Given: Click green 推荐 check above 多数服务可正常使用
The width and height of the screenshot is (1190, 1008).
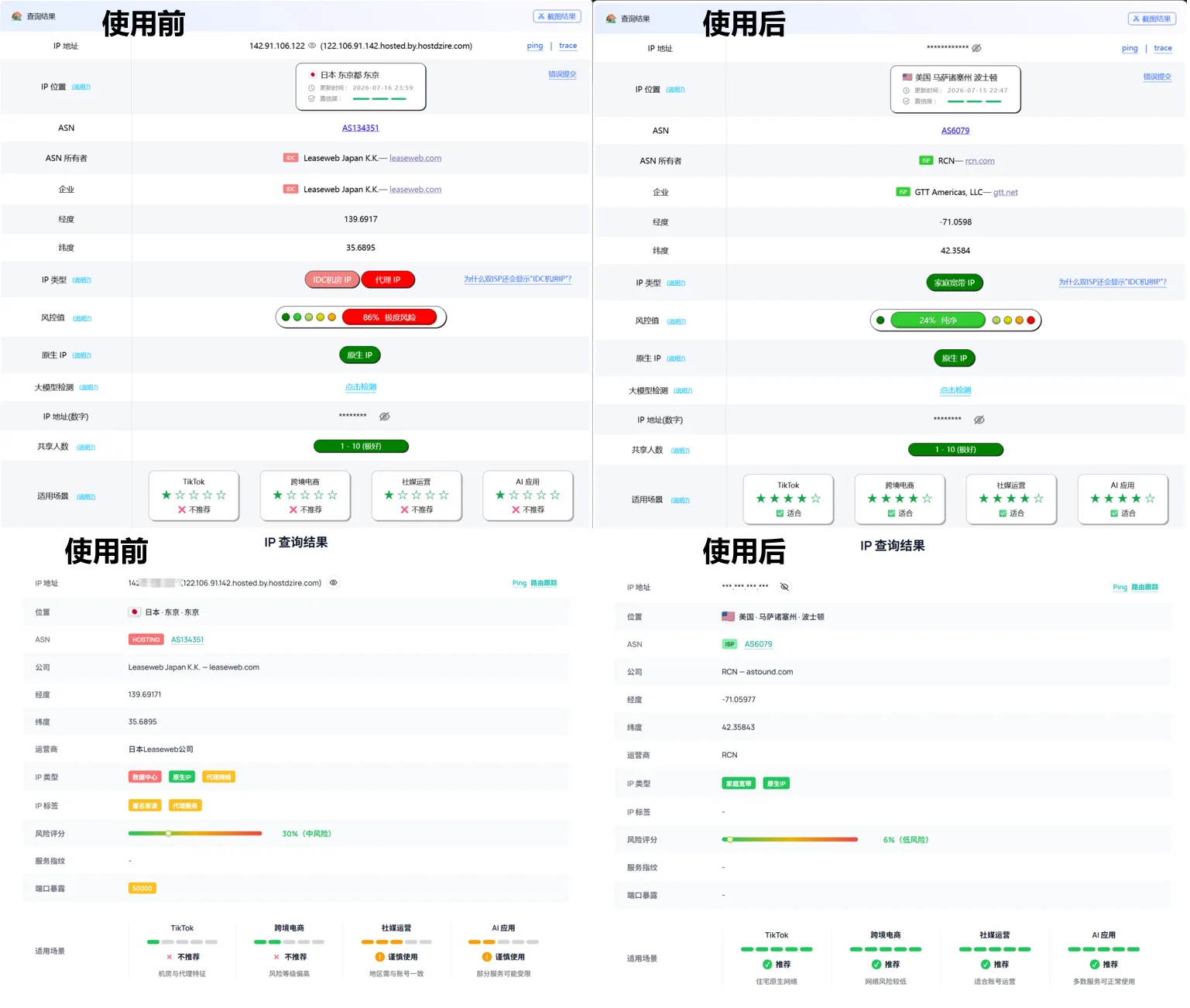Looking at the screenshot, I should click(1095, 965).
